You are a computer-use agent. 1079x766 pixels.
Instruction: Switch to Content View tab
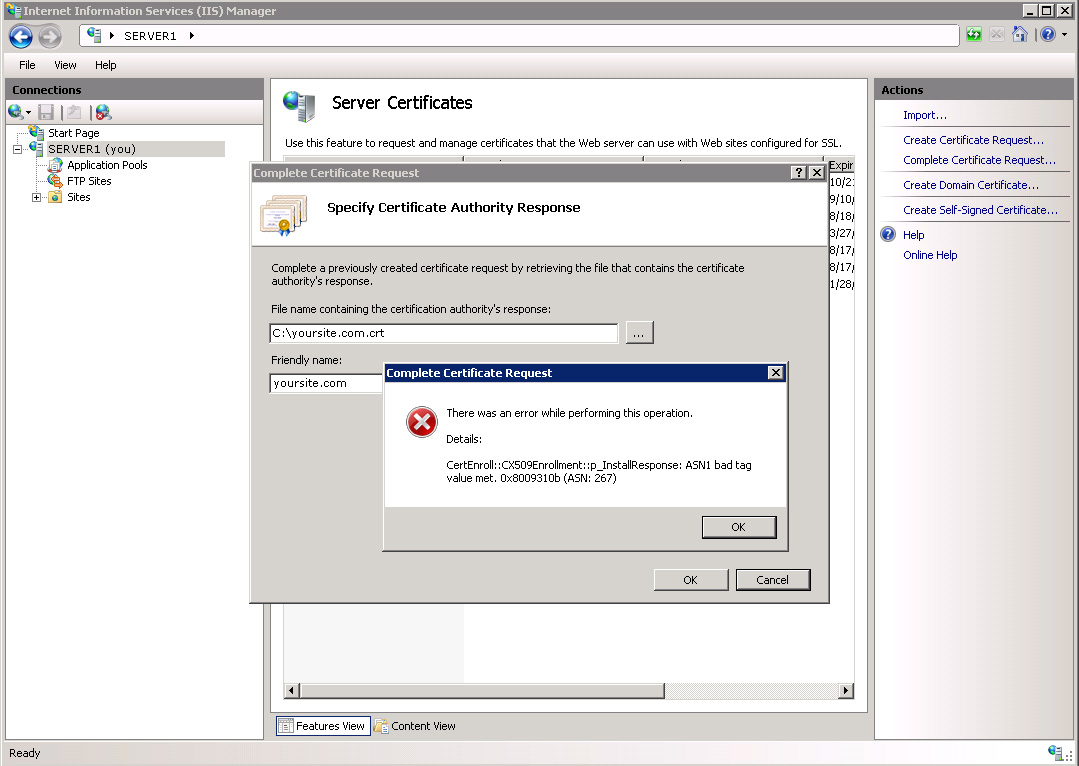click(415, 726)
